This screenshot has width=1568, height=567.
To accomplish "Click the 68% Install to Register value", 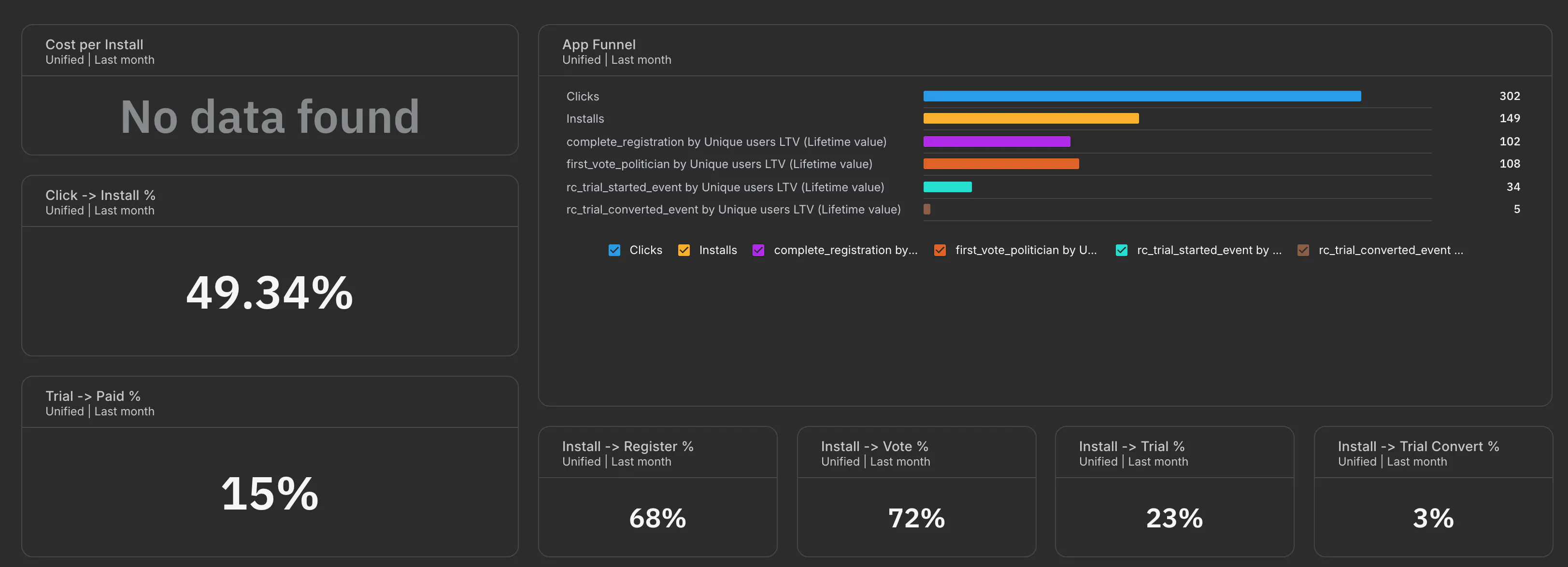I will [657, 518].
